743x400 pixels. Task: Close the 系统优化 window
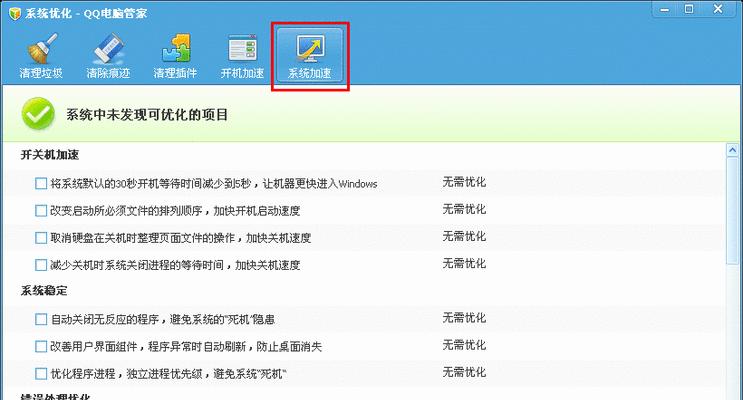[718, 9]
